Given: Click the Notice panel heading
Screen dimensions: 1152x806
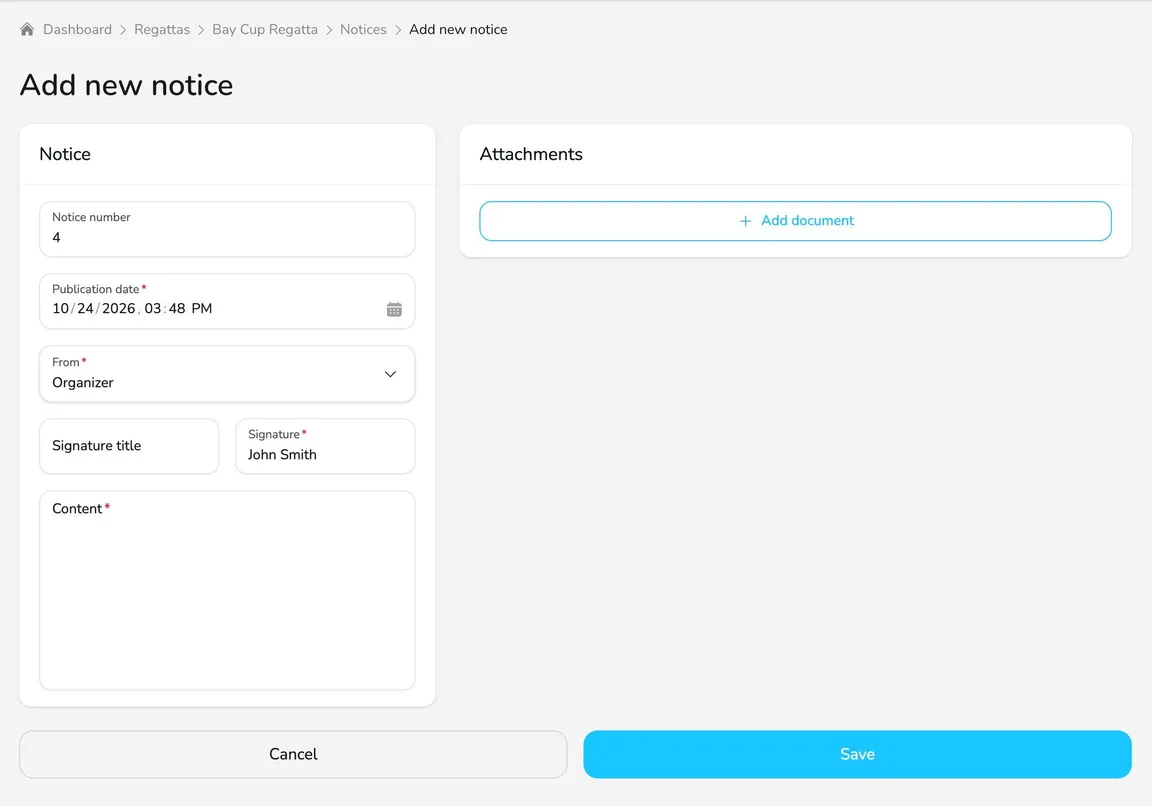Looking at the screenshot, I should pyautogui.click(x=65, y=154).
